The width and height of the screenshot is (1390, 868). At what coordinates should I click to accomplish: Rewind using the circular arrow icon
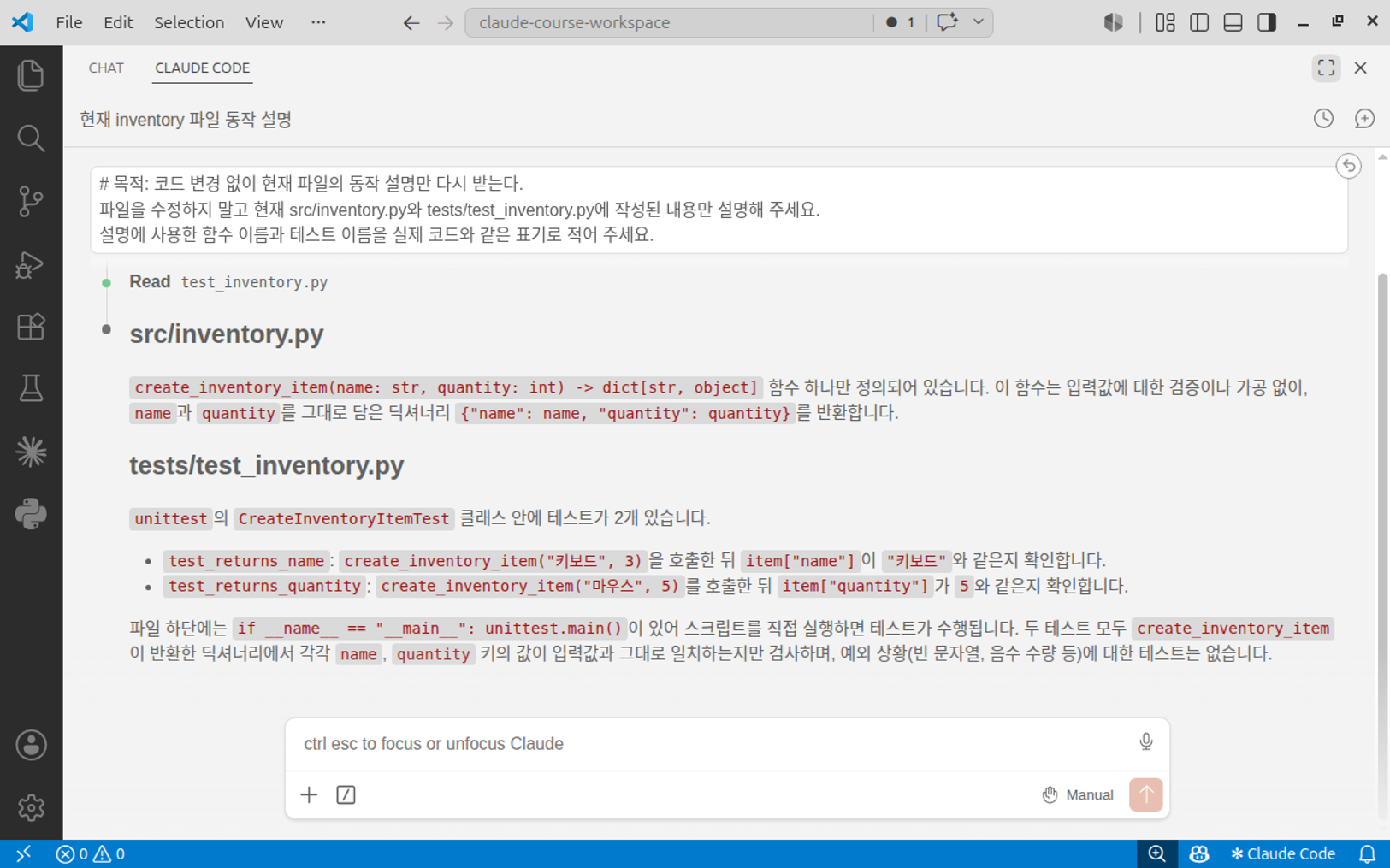(1348, 166)
